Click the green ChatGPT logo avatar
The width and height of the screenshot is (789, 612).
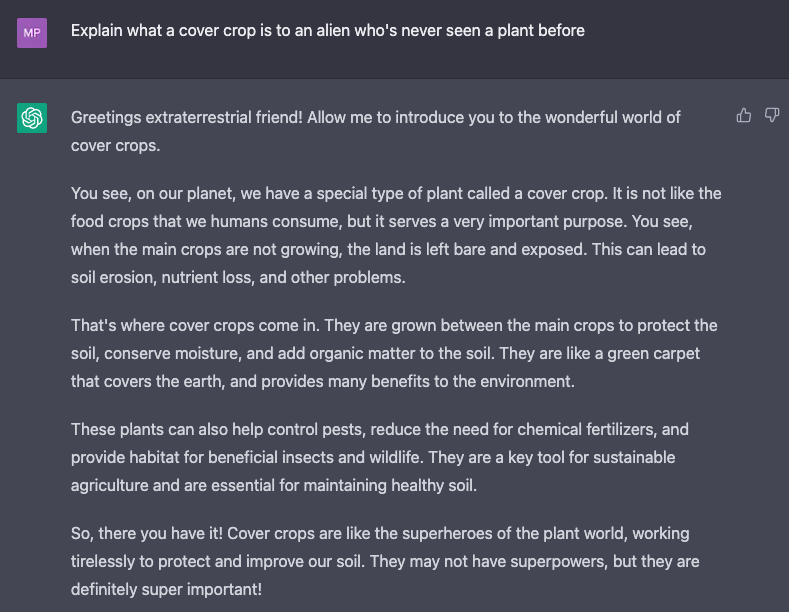pyautogui.click(x=32, y=118)
